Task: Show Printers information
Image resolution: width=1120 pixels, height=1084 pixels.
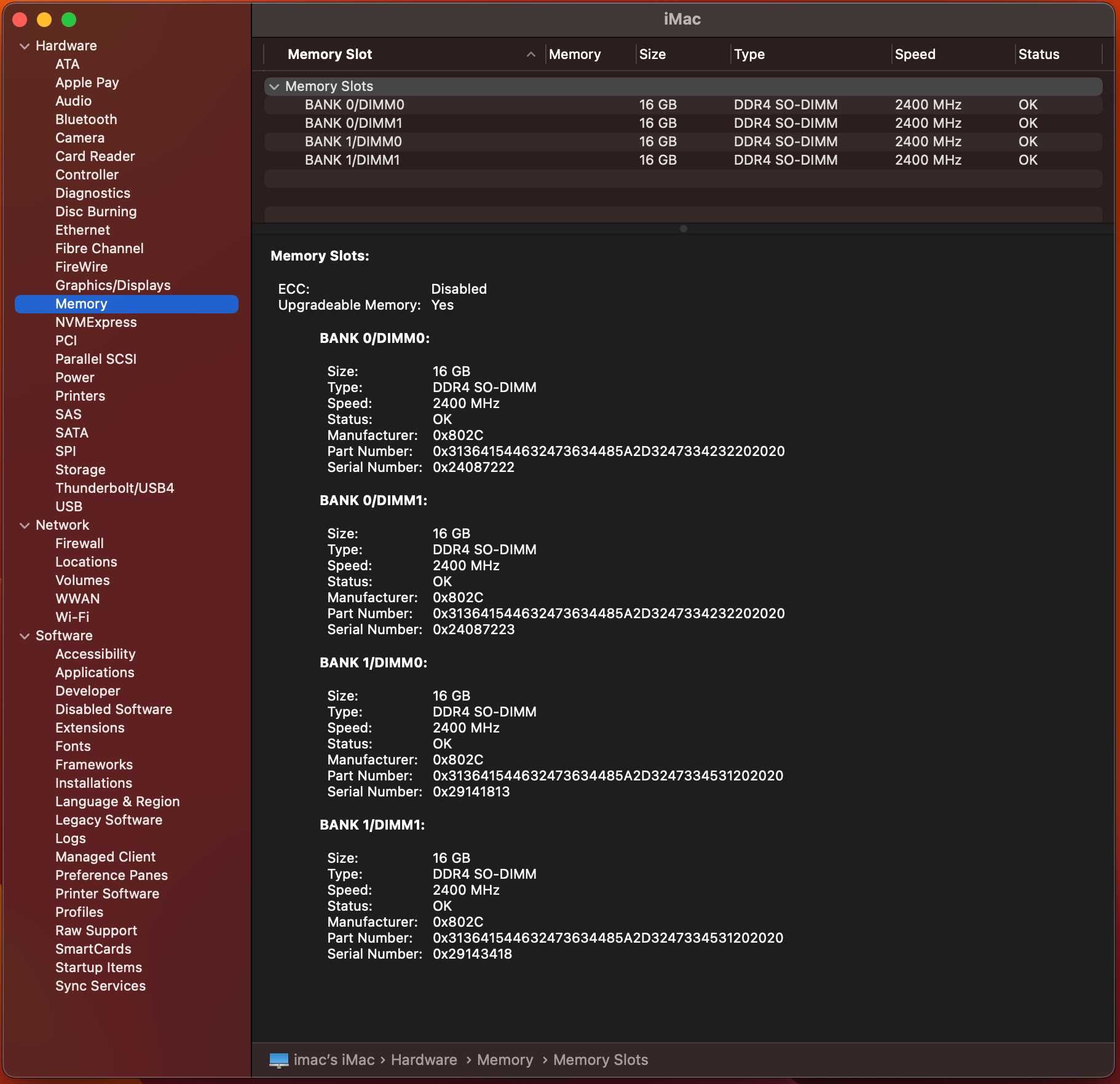Action: [81, 396]
